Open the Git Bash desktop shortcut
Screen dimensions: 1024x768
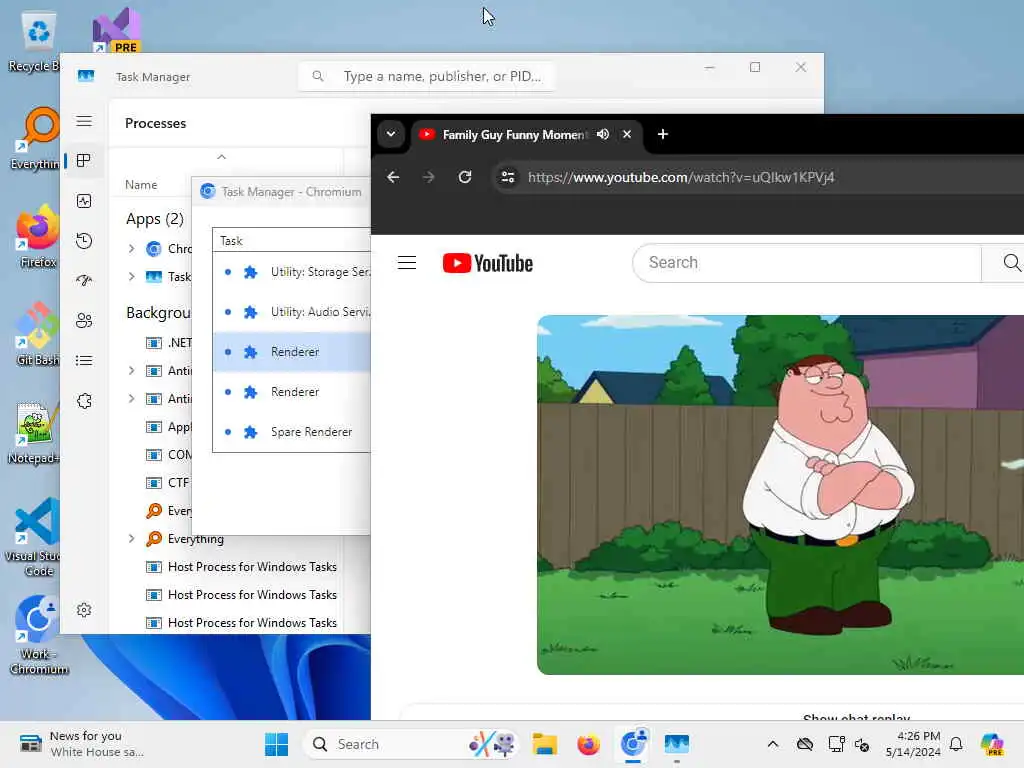click(x=37, y=334)
